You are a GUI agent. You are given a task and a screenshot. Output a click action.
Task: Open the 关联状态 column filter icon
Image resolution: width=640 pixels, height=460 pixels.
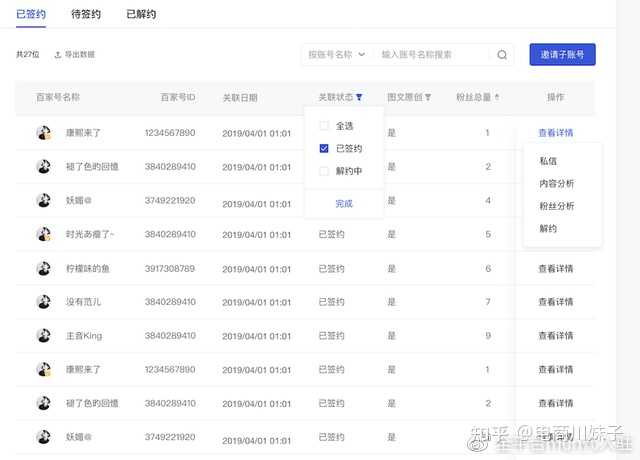point(359,97)
